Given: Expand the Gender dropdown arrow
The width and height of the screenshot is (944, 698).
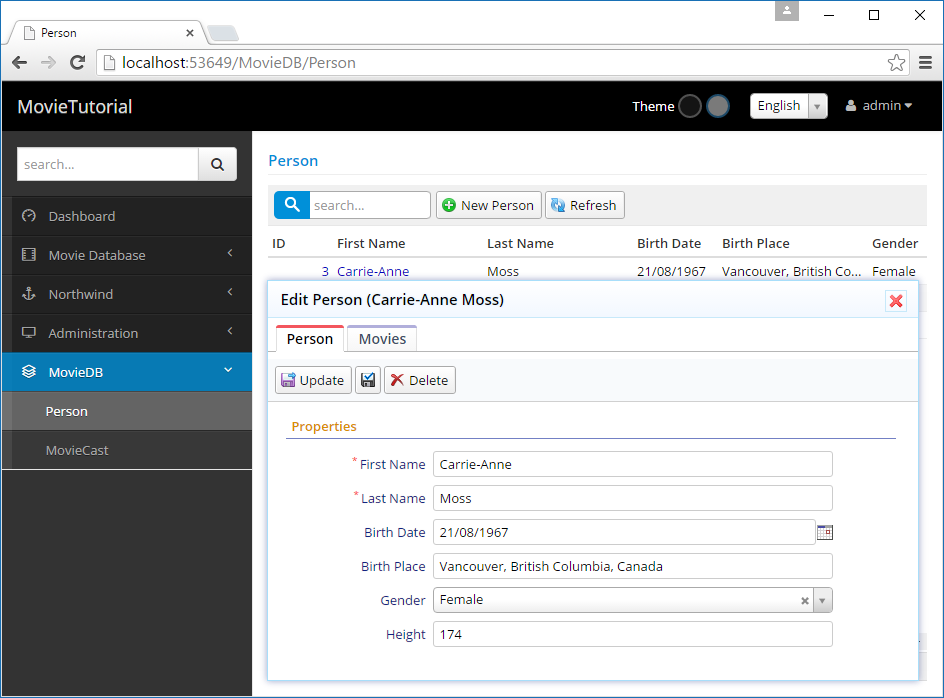Looking at the screenshot, I should pyautogui.click(x=822, y=601).
